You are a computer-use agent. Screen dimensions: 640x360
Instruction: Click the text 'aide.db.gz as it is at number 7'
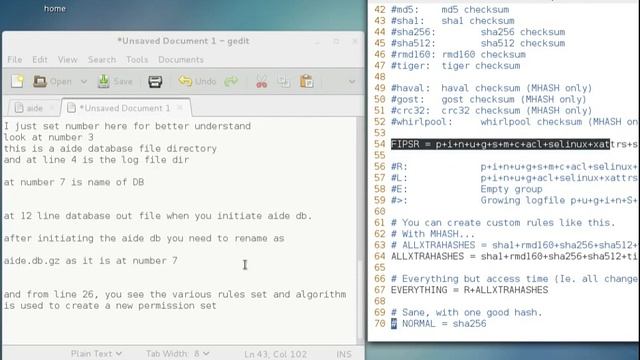click(x=91, y=260)
